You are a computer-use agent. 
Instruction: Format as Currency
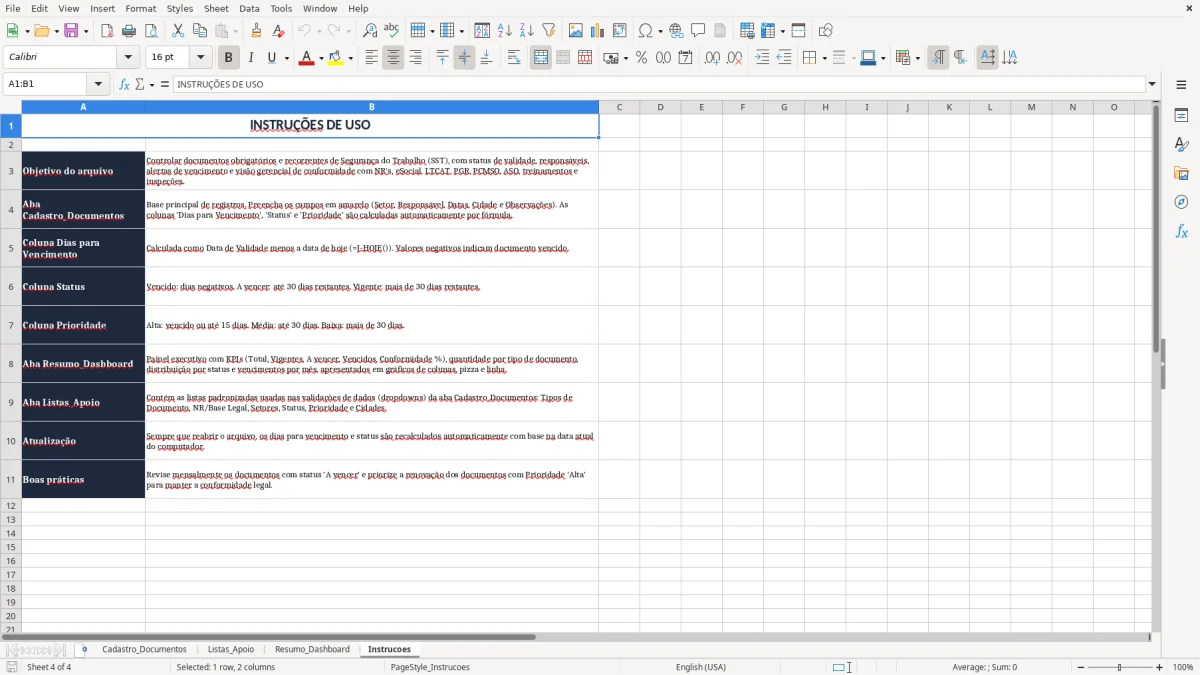(x=611, y=58)
